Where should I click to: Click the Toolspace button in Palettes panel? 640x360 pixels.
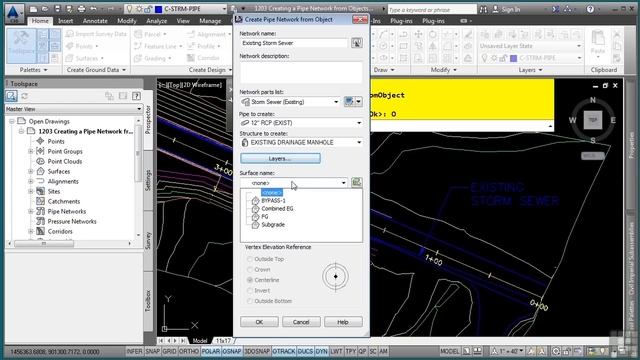coord(21,46)
